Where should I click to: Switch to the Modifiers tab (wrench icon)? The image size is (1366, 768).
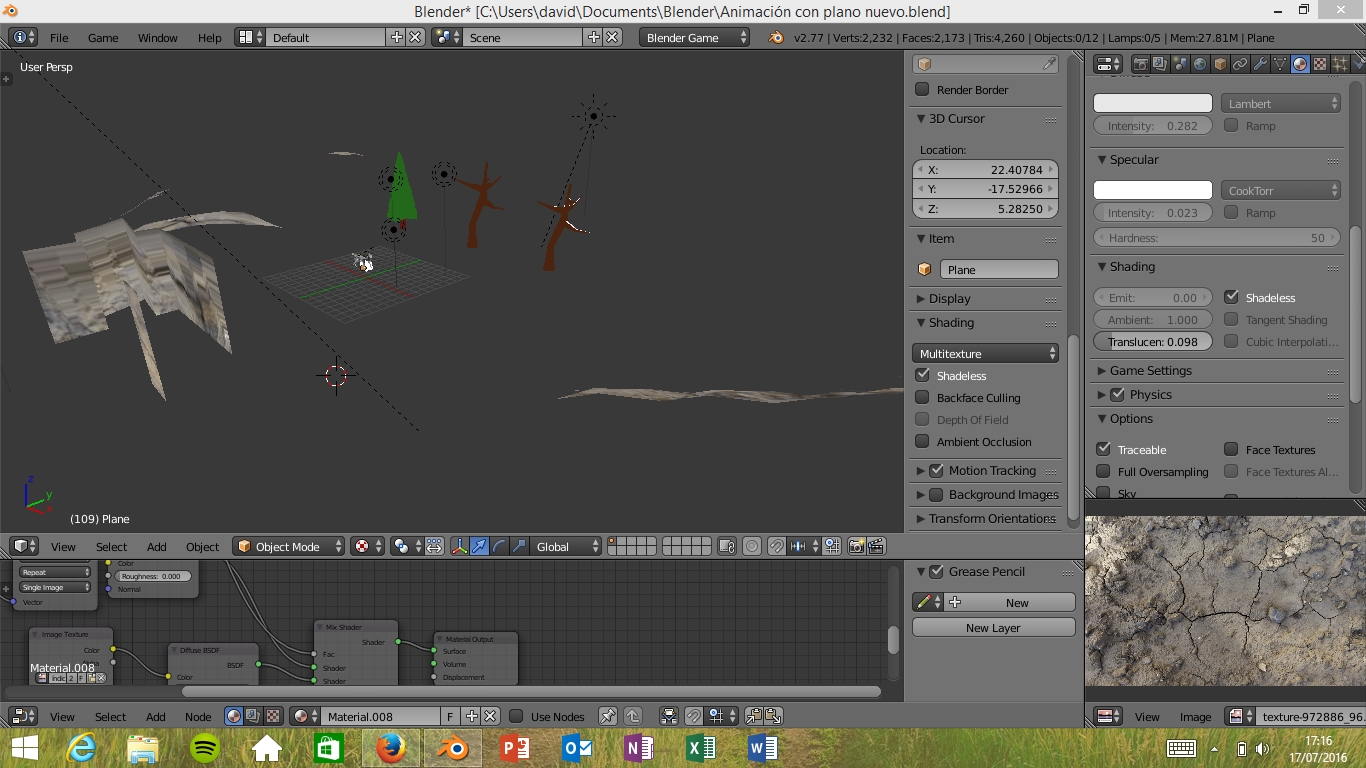point(1260,64)
